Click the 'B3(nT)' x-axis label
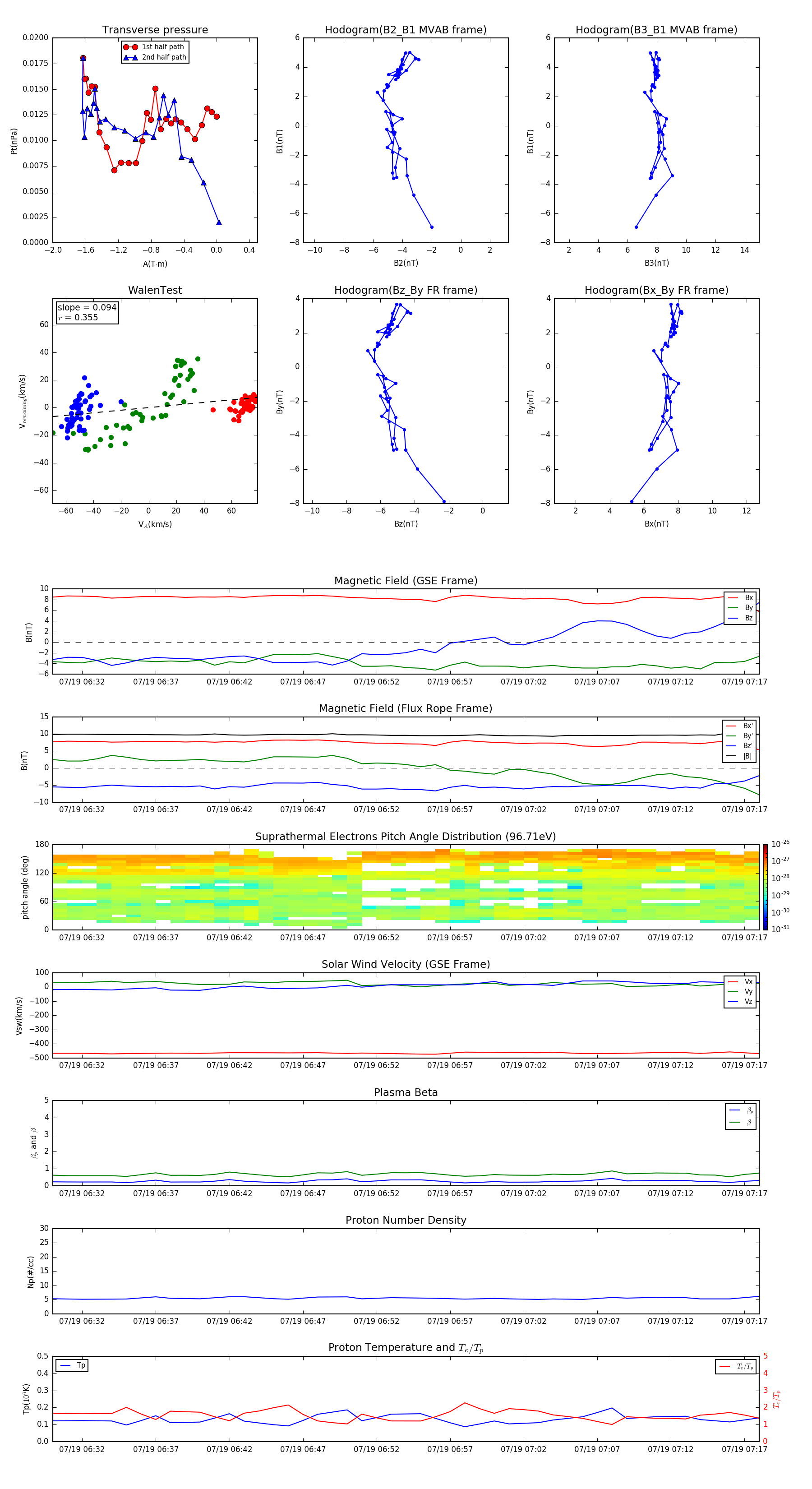 656,263
